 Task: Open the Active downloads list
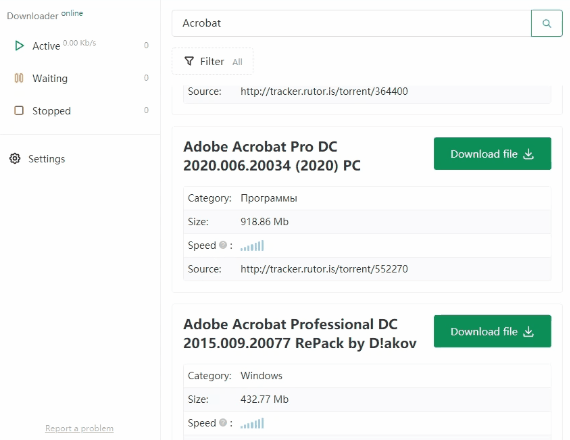(x=80, y=46)
